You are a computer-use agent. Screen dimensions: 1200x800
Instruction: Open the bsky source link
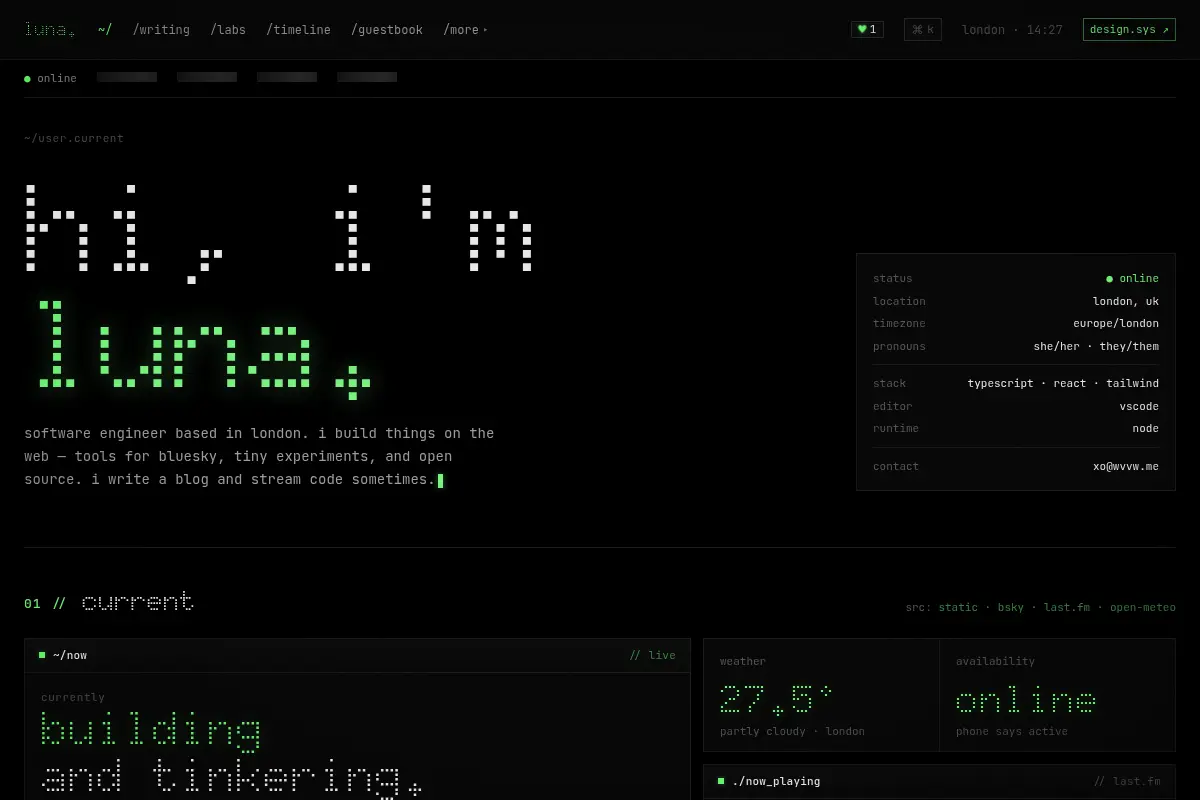click(x=1011, y=607)
